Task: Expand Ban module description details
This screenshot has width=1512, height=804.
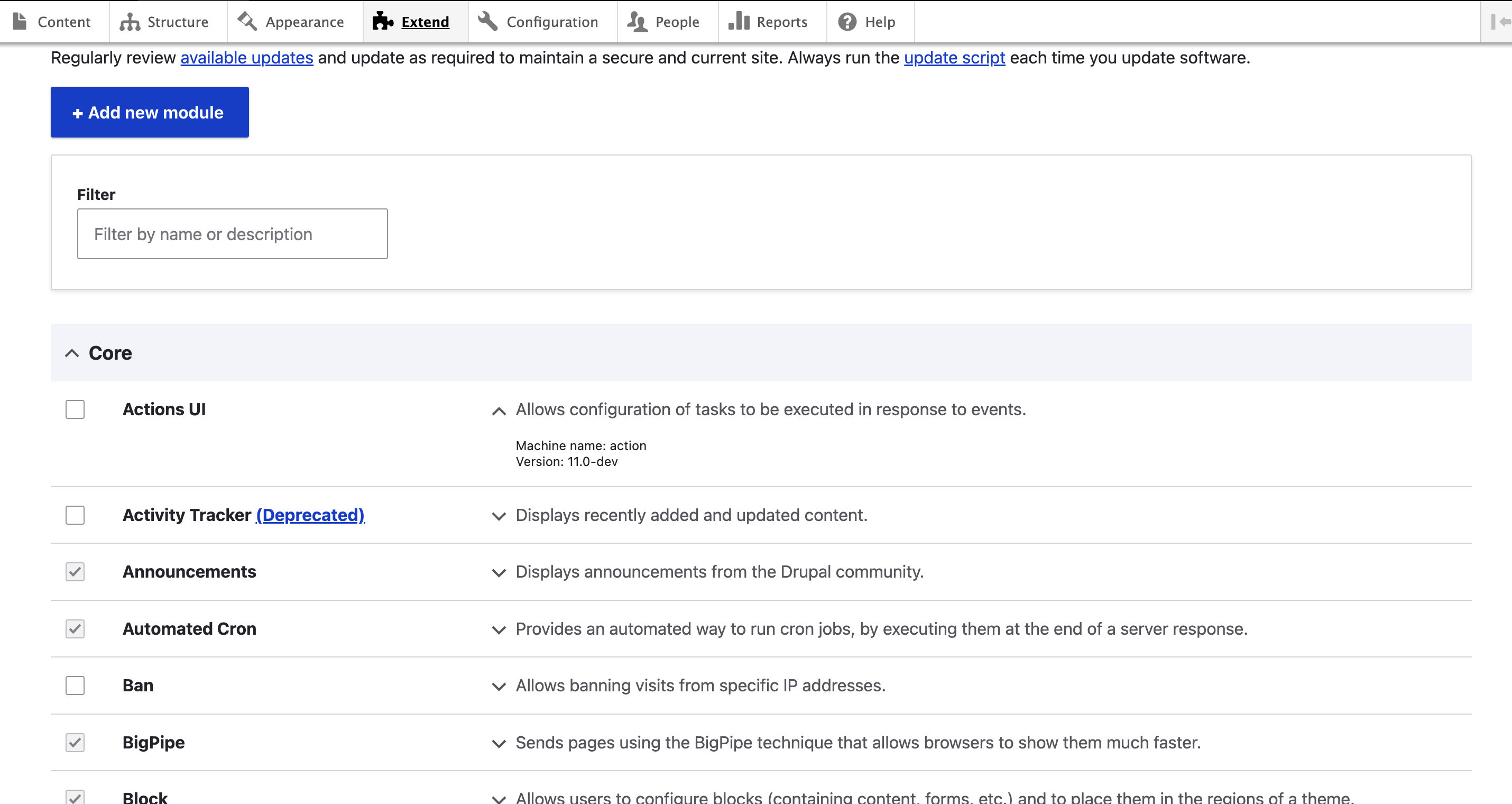Action: pos(499,687)
